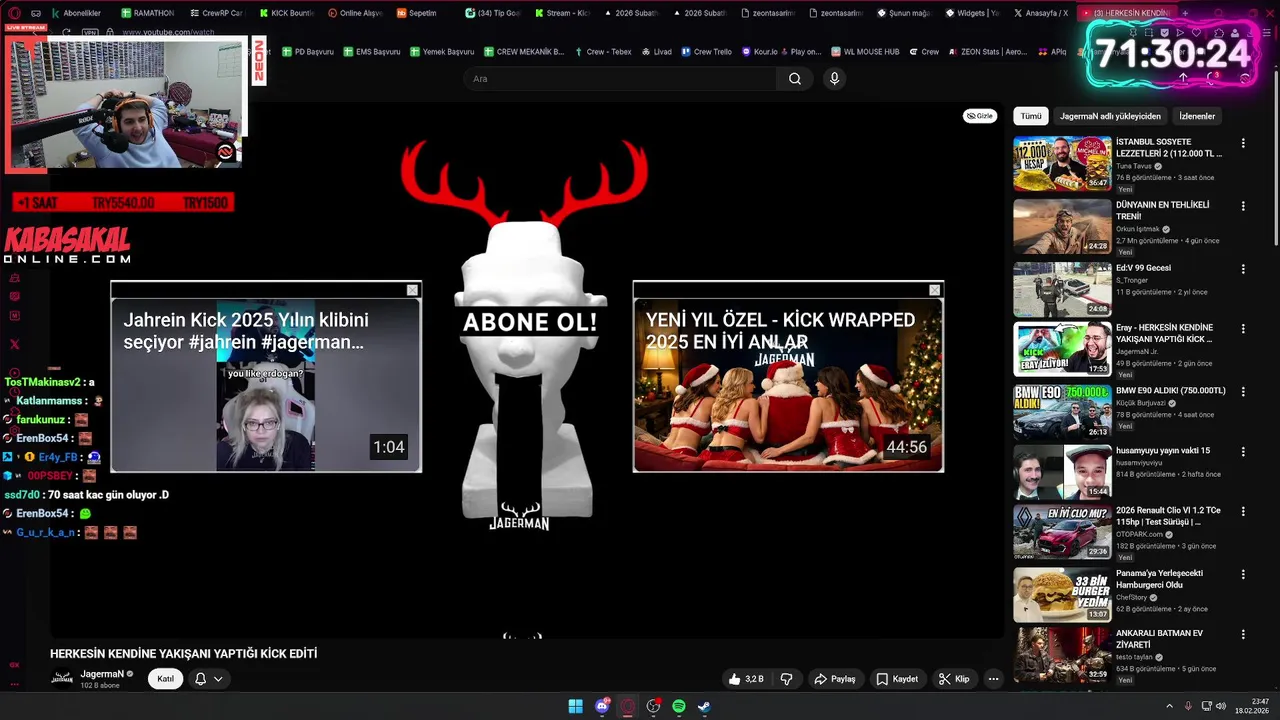Open the EMS Başvuru bookmark
Screen dimensions: 1280x720
pos(371,51)
